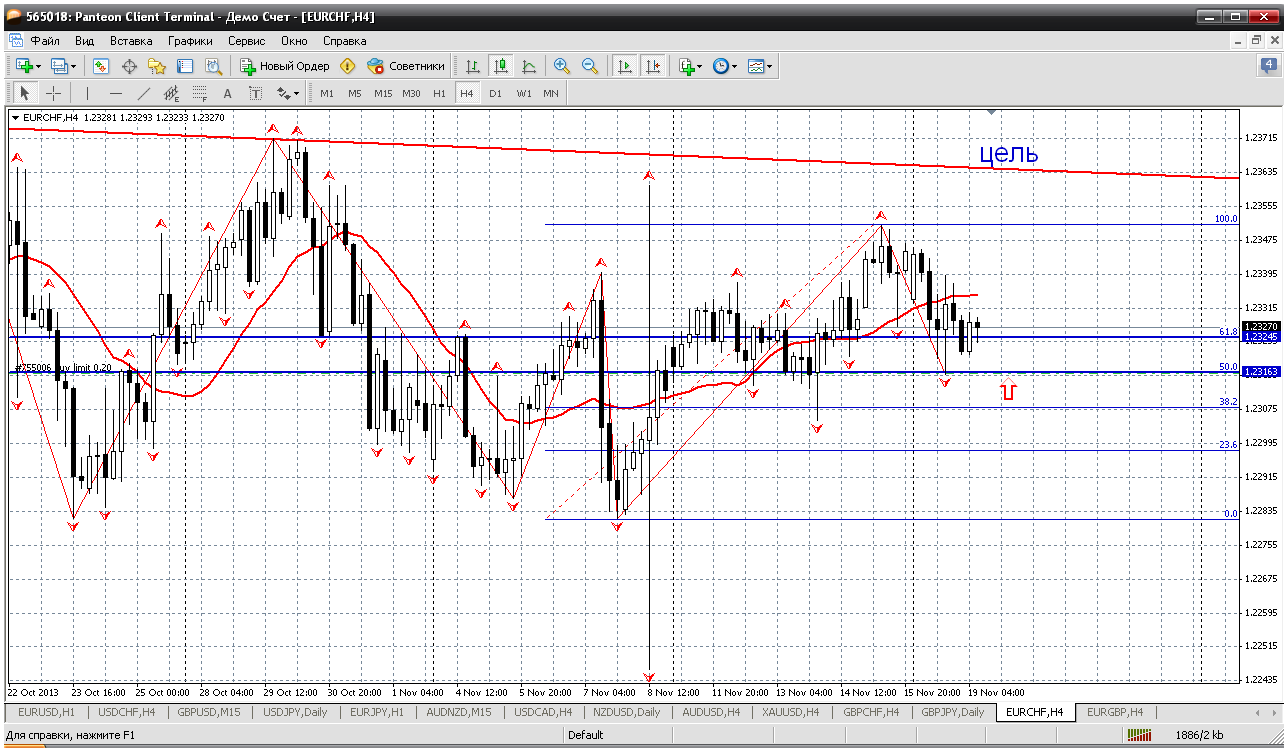Show the Market Watch window icon
The image size is (1288, 748).
click(101, 66)
